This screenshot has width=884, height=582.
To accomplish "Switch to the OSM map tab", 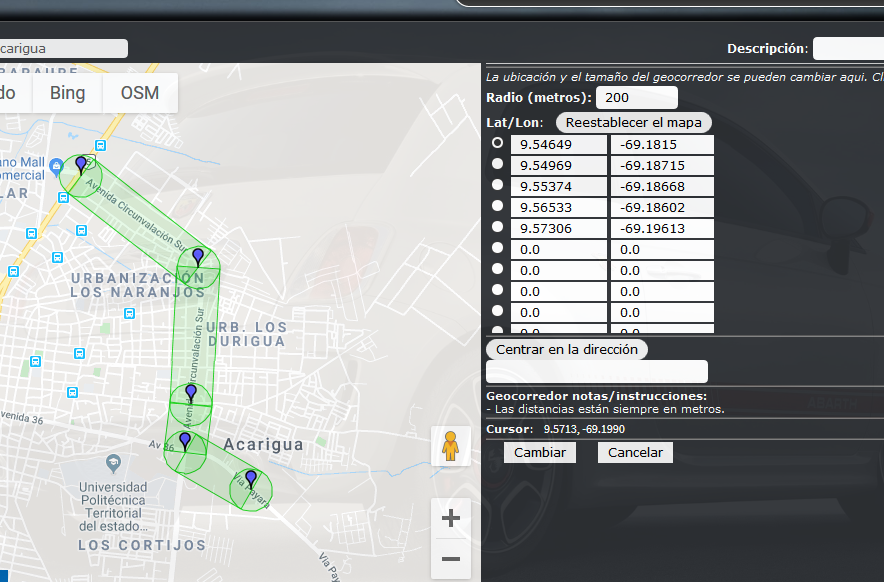I will point(139,92).
